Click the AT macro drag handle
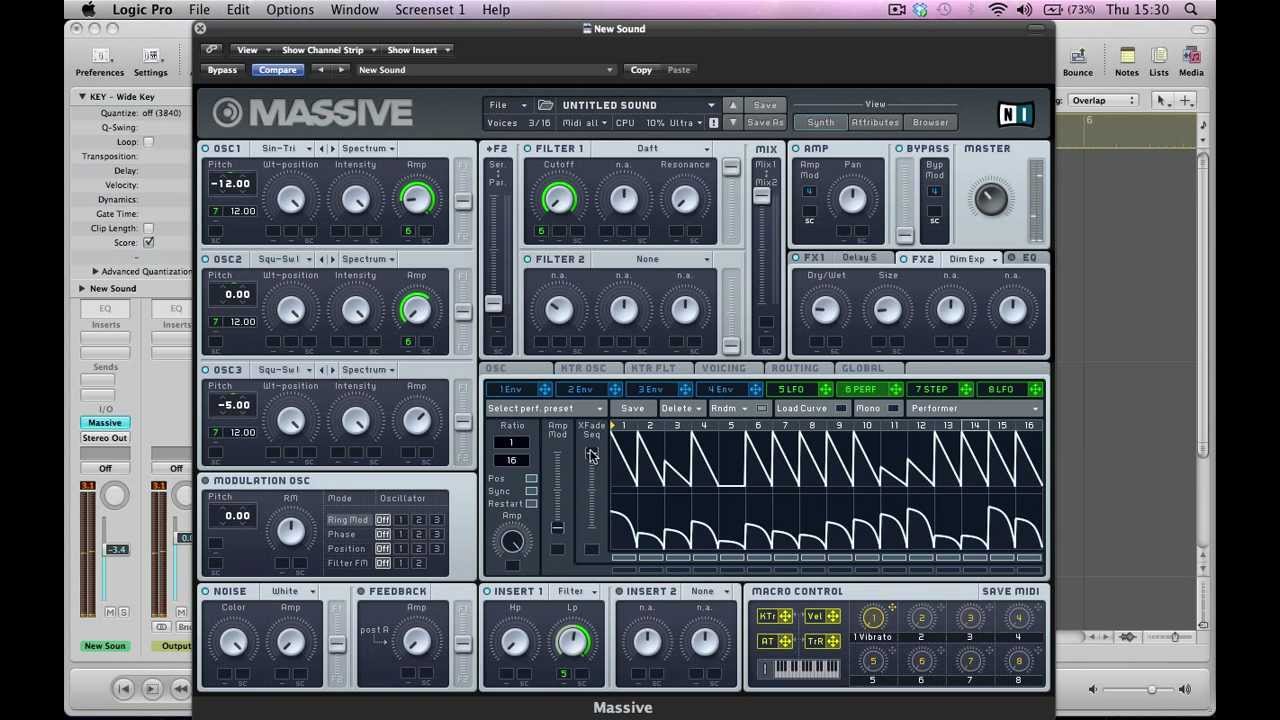This screenshot has width=1280, height=720. click(x=786, y=641)
